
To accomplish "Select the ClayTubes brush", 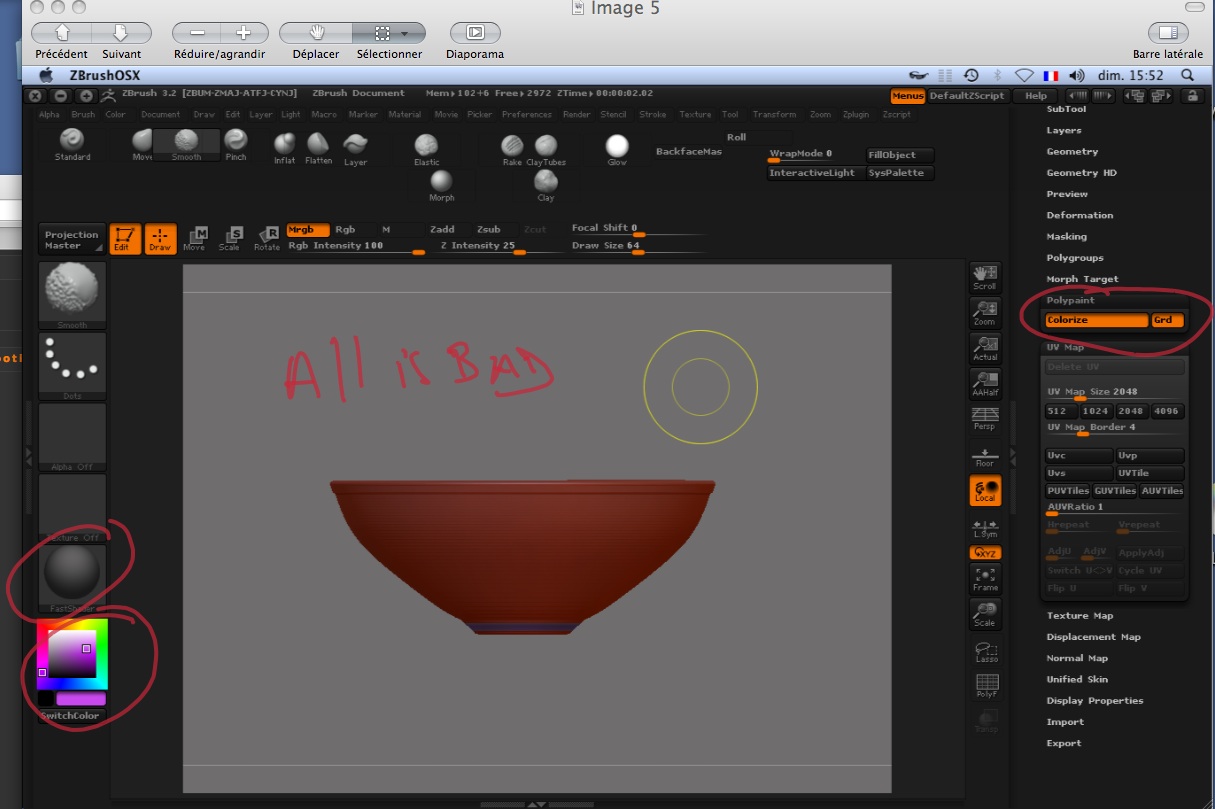I will tap(546, 149).
